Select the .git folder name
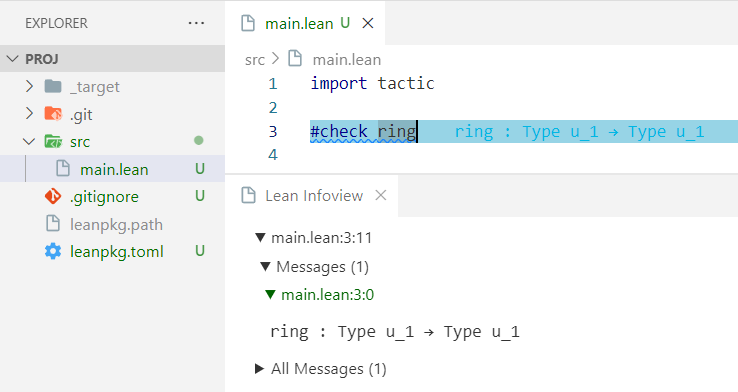The image size is (738, 392). pyautogui.click(x=81, y=115)
